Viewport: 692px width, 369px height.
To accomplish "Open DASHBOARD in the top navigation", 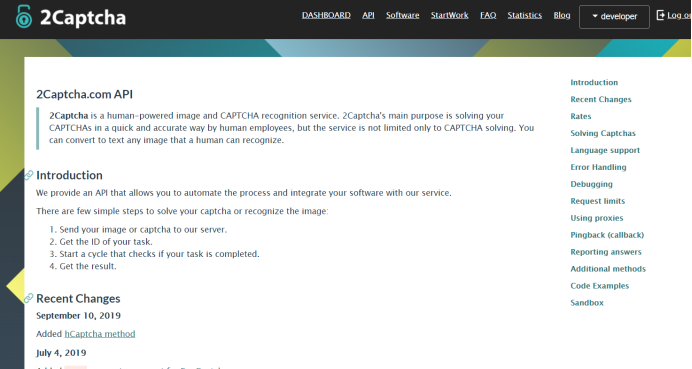I will pos(326,15).
